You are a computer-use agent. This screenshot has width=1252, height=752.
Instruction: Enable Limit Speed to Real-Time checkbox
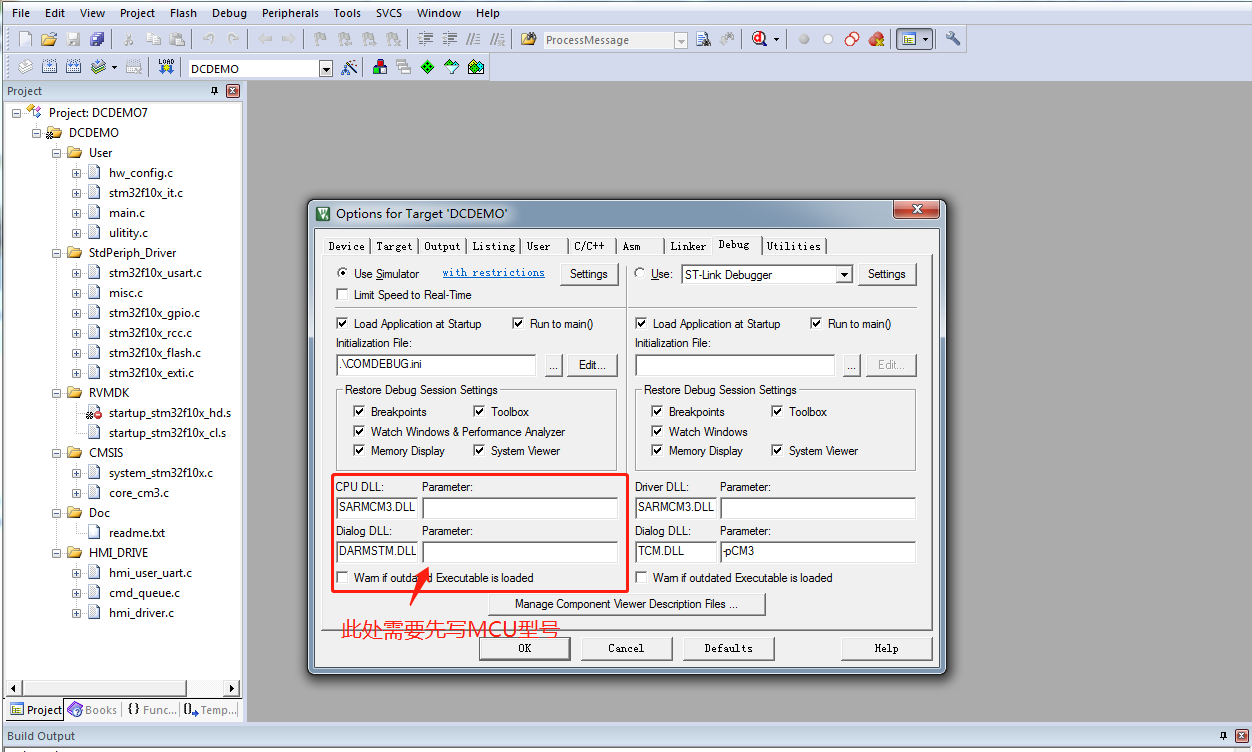[343, 295]
